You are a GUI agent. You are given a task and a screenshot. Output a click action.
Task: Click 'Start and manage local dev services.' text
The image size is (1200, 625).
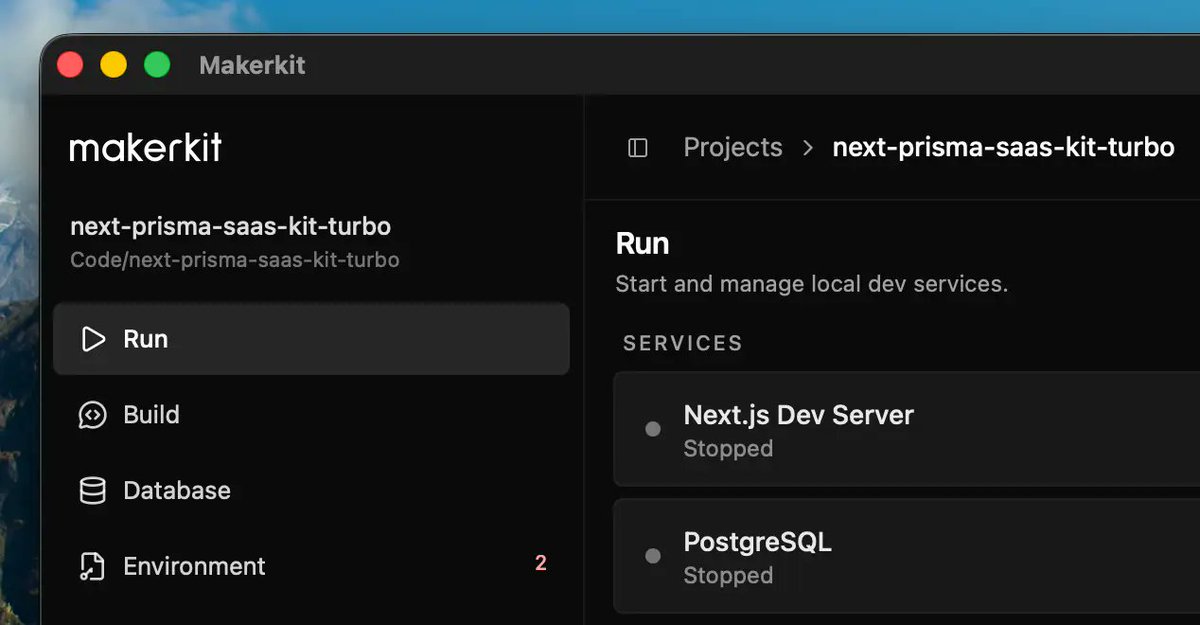click(812, 284)
